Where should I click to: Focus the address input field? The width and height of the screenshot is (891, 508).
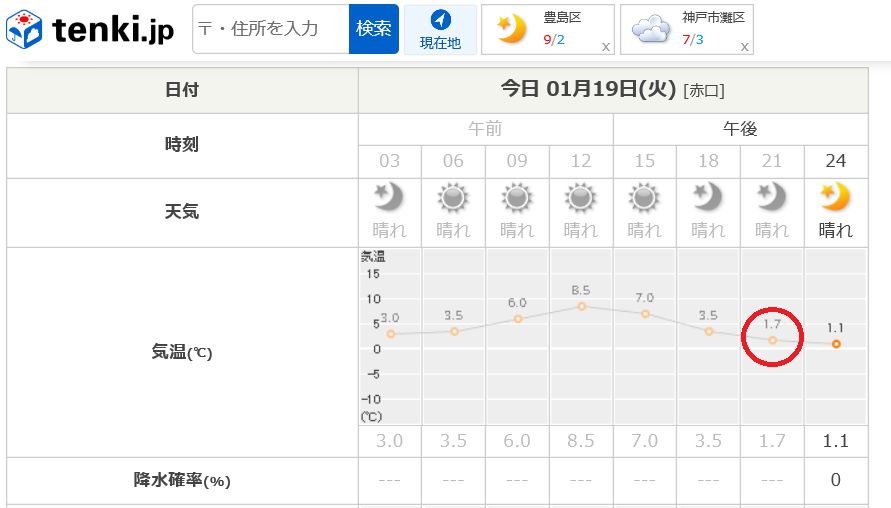pyautogui.click(x=271, y=29)
